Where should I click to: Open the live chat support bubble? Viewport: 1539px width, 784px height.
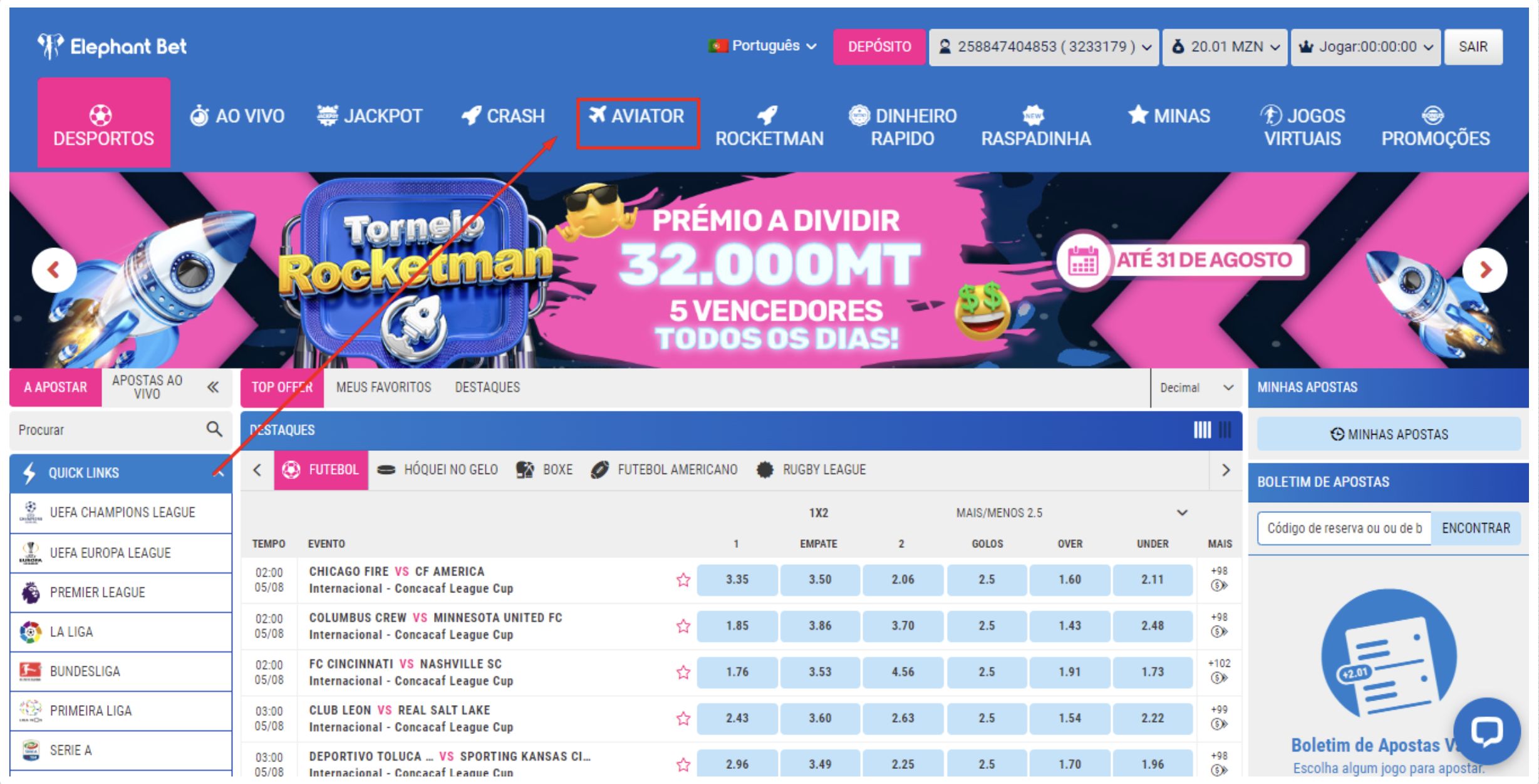click(x=1487, y=731)
